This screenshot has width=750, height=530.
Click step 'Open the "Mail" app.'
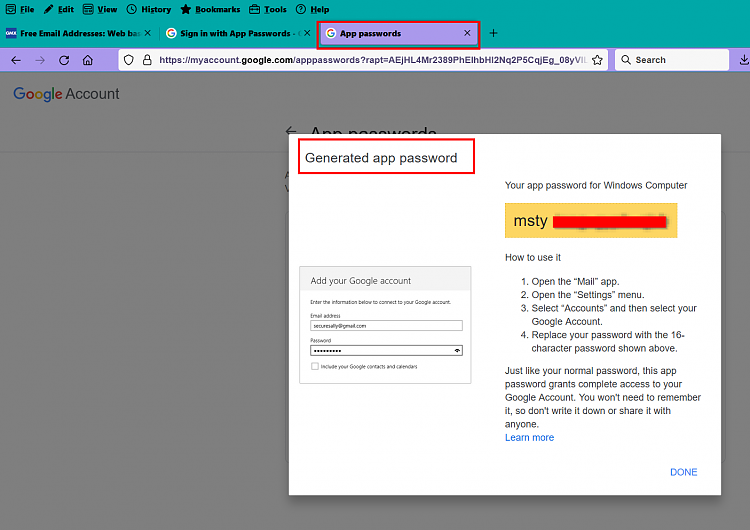575,281
